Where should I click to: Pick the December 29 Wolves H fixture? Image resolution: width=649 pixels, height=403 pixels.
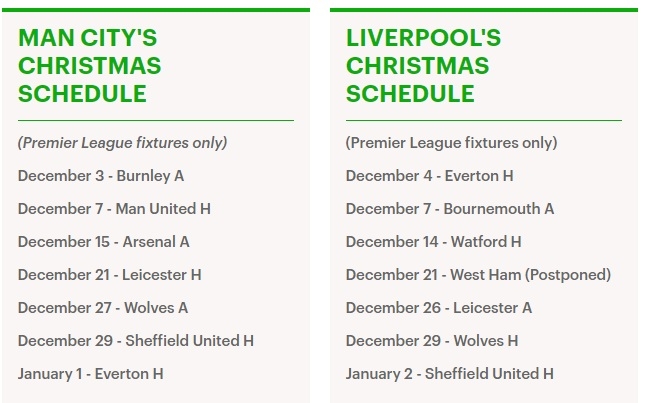432,341
